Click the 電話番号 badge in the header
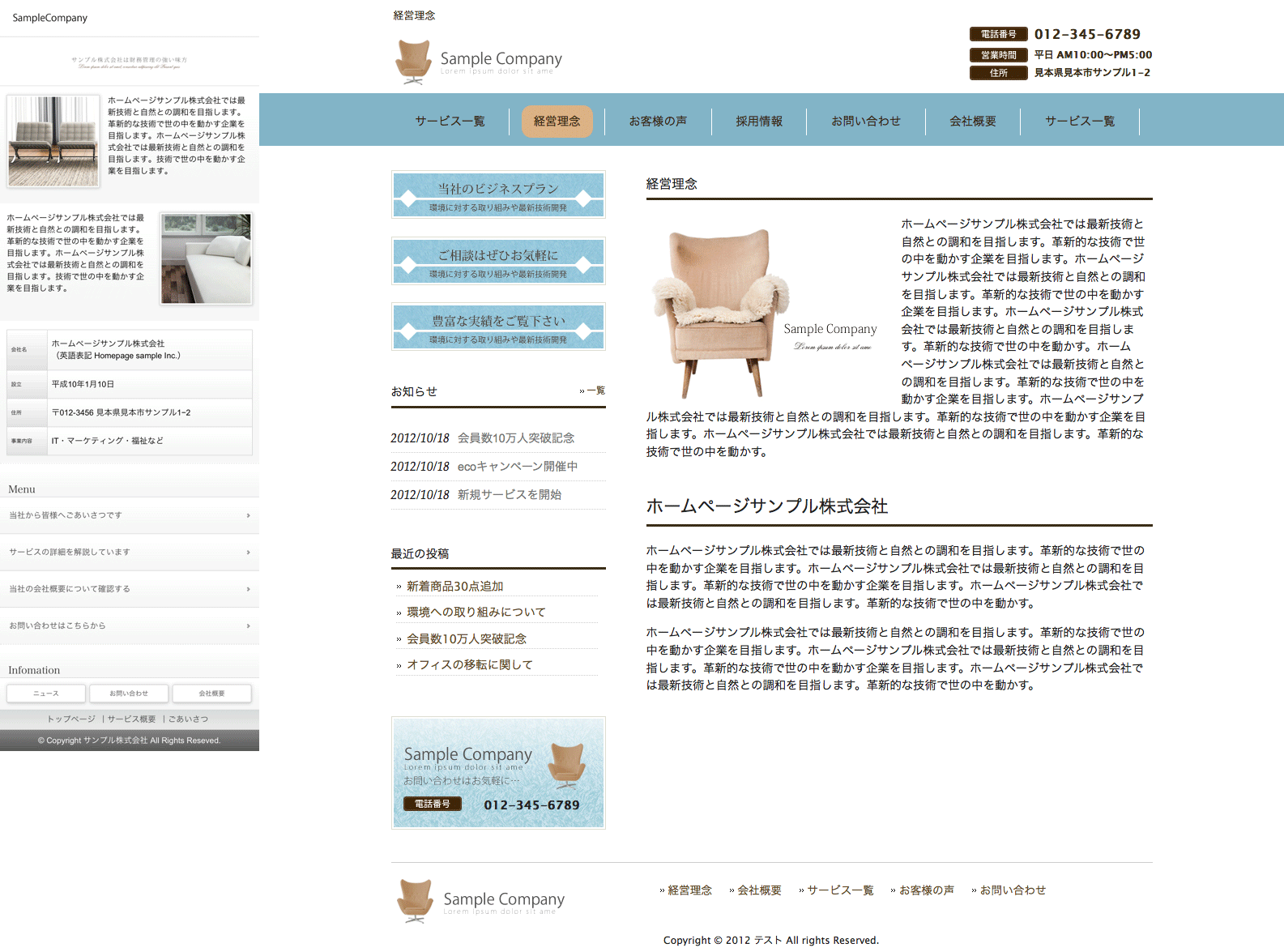 coord(998,34)
